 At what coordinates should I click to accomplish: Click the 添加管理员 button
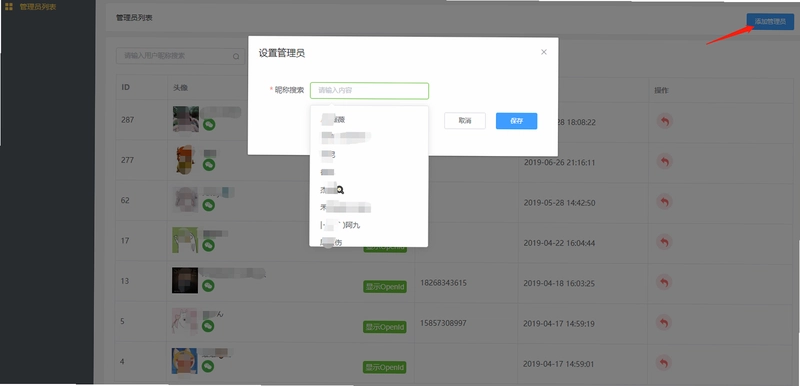pos(770,21)
